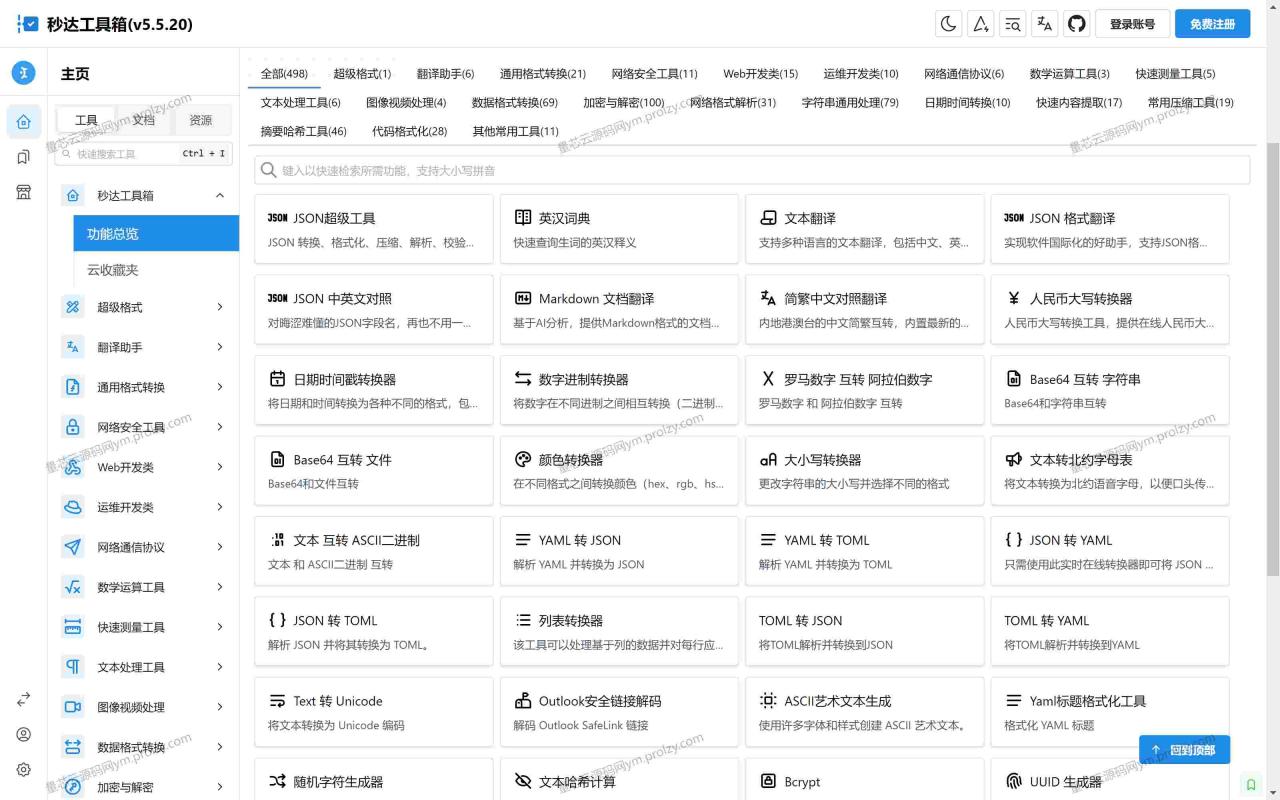Click the 英汉词典 book icon
1280x800 pixels.
522,218
